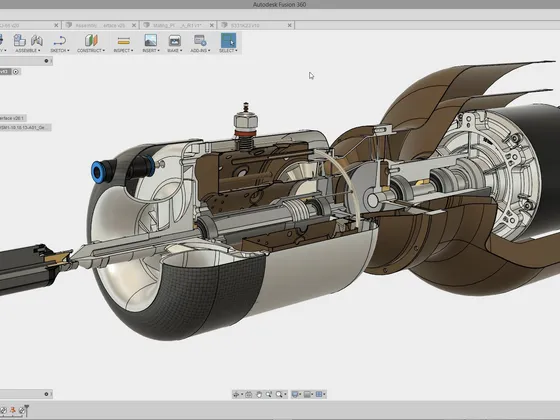This screenshot has width=560, height=420.
Task: Open Orbit options dropdown arrow
Action: pyautogui.click(x=242, y=395)
